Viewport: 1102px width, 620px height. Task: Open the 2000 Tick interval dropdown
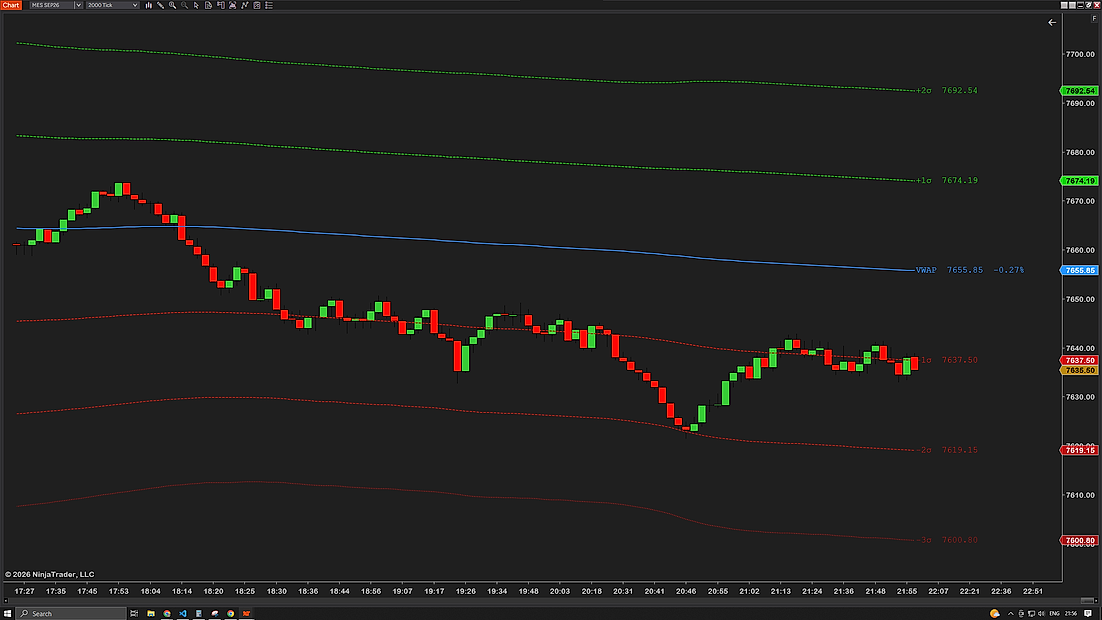(112, 5)
